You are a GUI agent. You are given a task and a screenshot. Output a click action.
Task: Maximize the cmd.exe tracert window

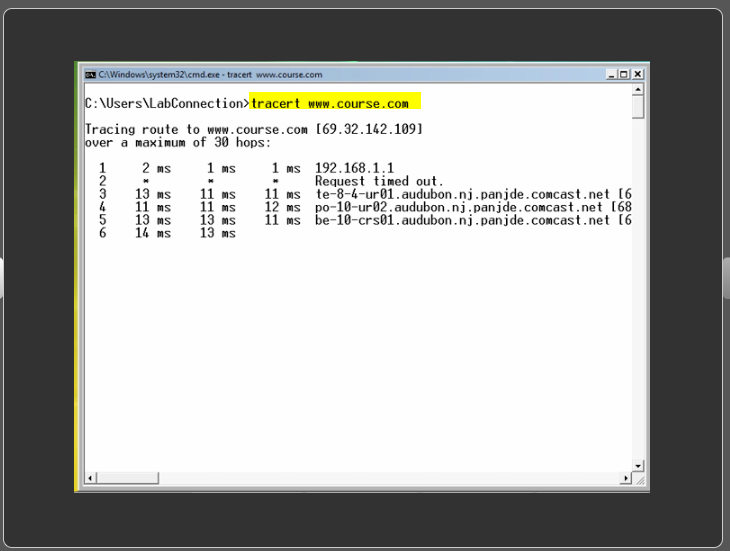tap(624, 74)
